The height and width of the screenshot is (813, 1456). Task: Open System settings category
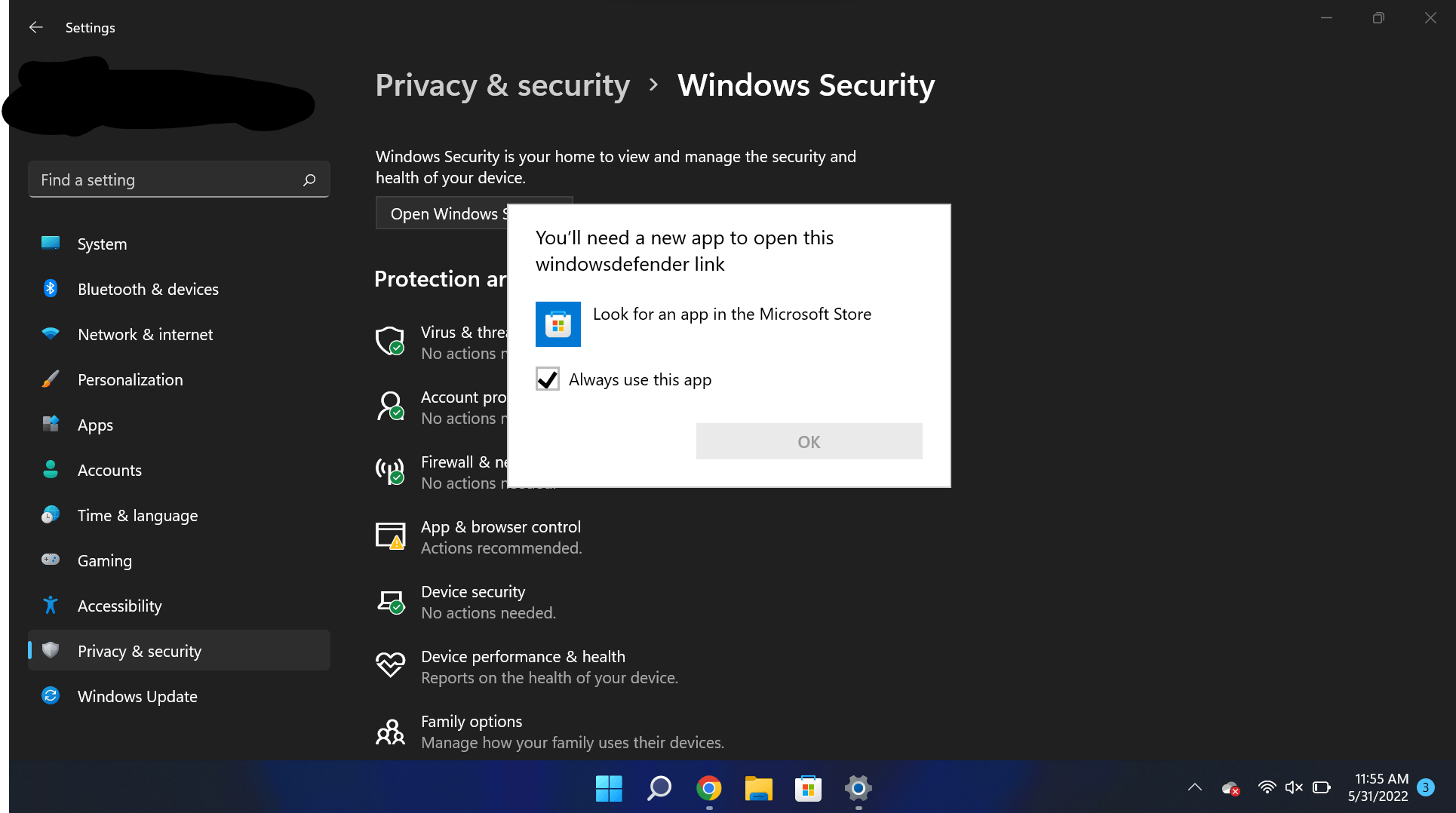pos(179,244)
